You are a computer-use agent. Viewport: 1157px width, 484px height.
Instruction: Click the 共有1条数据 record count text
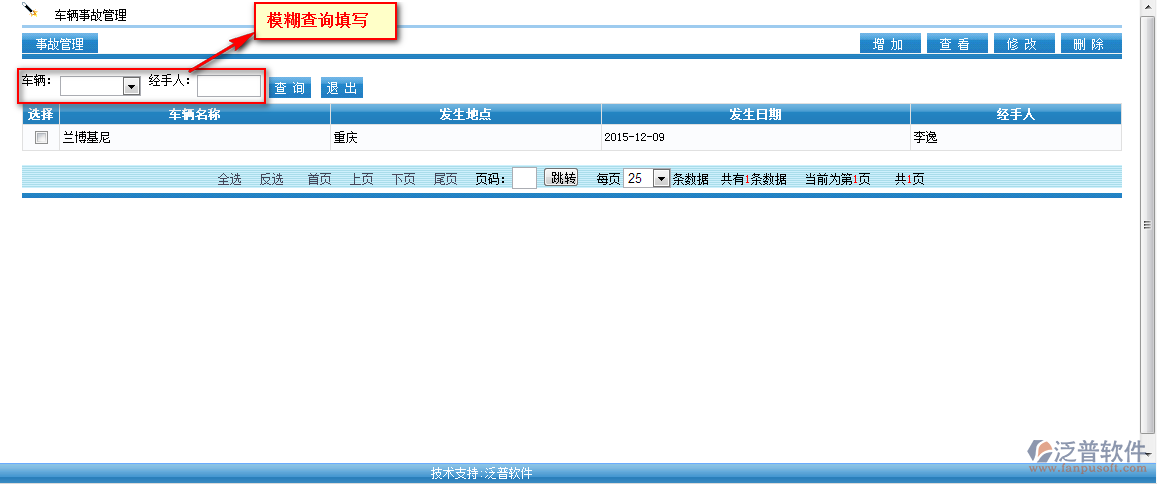[x=753, y=179]
